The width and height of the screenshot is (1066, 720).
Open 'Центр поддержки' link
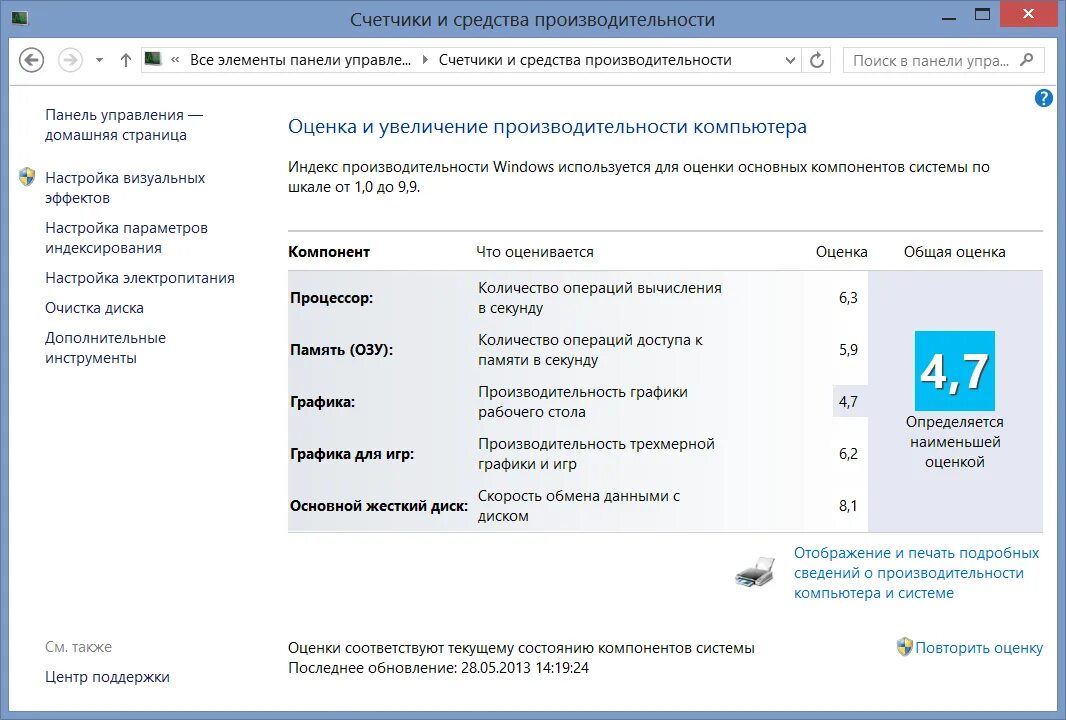pos(107,677)
